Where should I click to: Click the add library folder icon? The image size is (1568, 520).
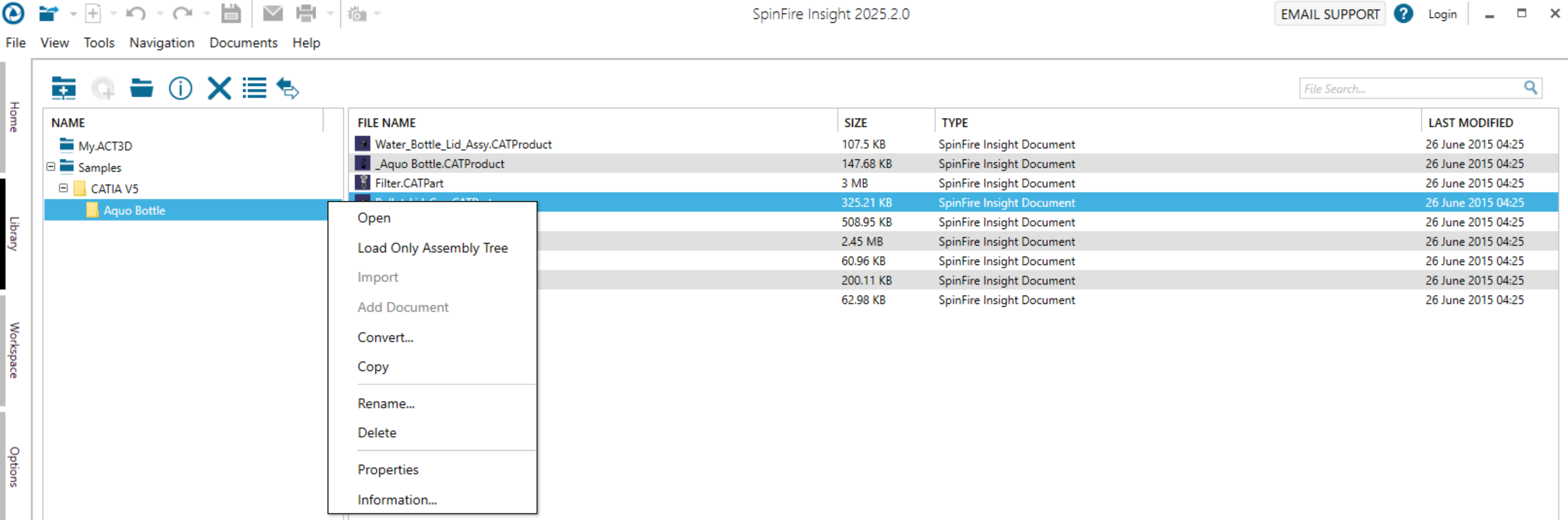pos(64,88)
